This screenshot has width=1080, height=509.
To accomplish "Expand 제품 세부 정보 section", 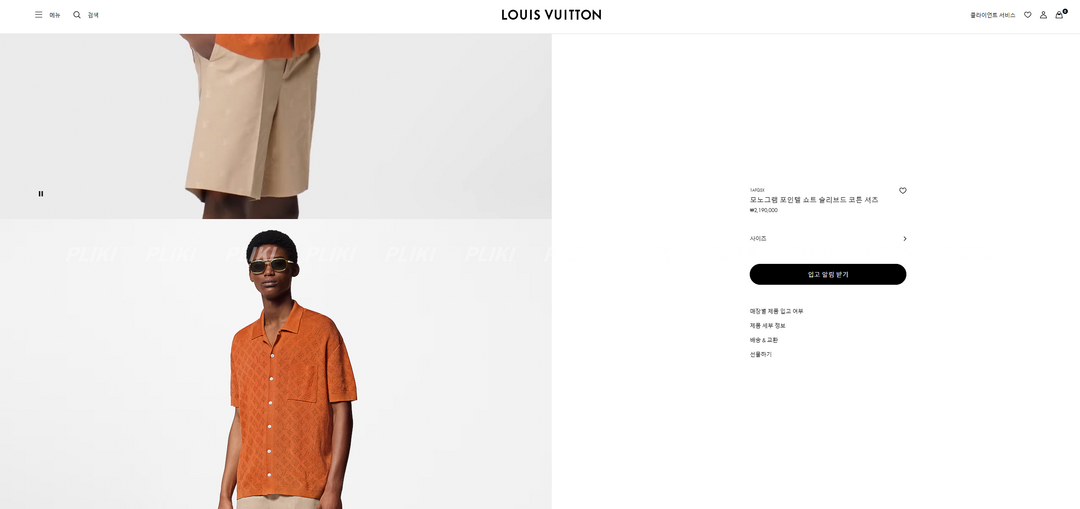I will (767, 326).
